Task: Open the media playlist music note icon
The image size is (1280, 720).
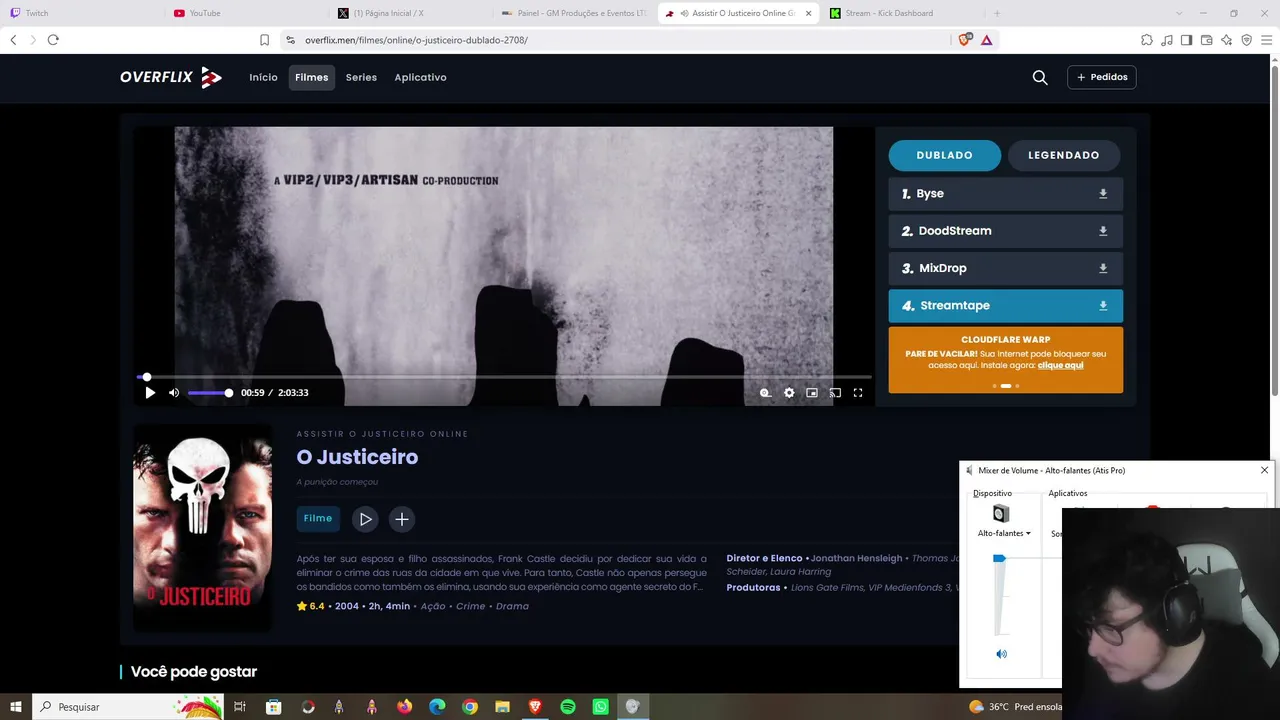Action: point(1167,40)
